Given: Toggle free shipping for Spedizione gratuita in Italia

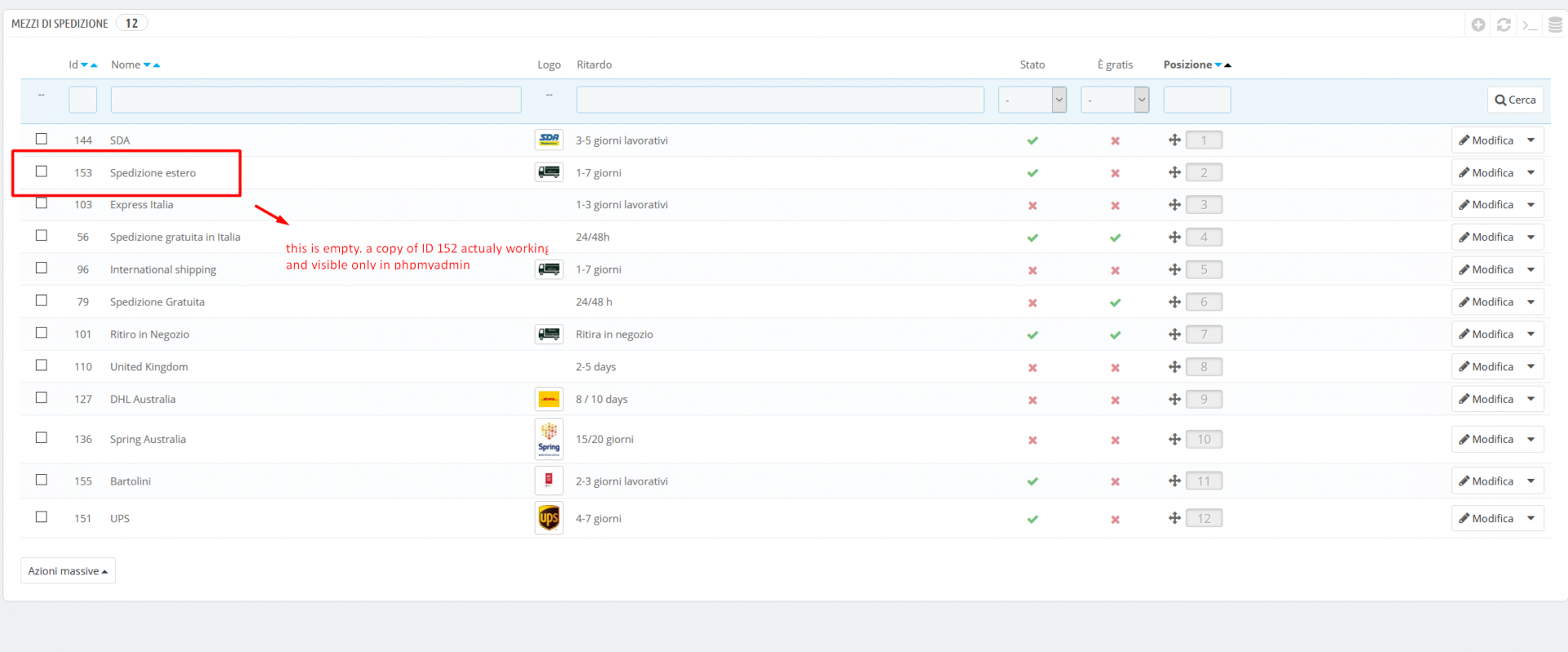Looking at the screenshot, I should pos(1115,238).
